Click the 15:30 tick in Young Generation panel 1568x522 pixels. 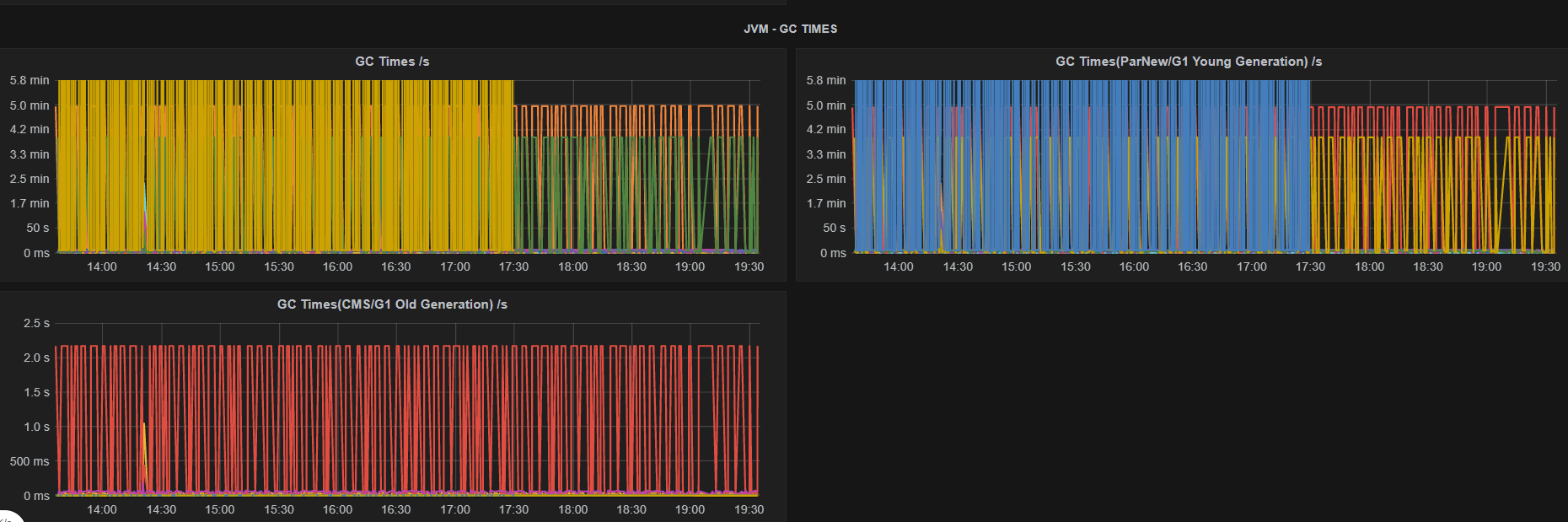[1076, 266]
